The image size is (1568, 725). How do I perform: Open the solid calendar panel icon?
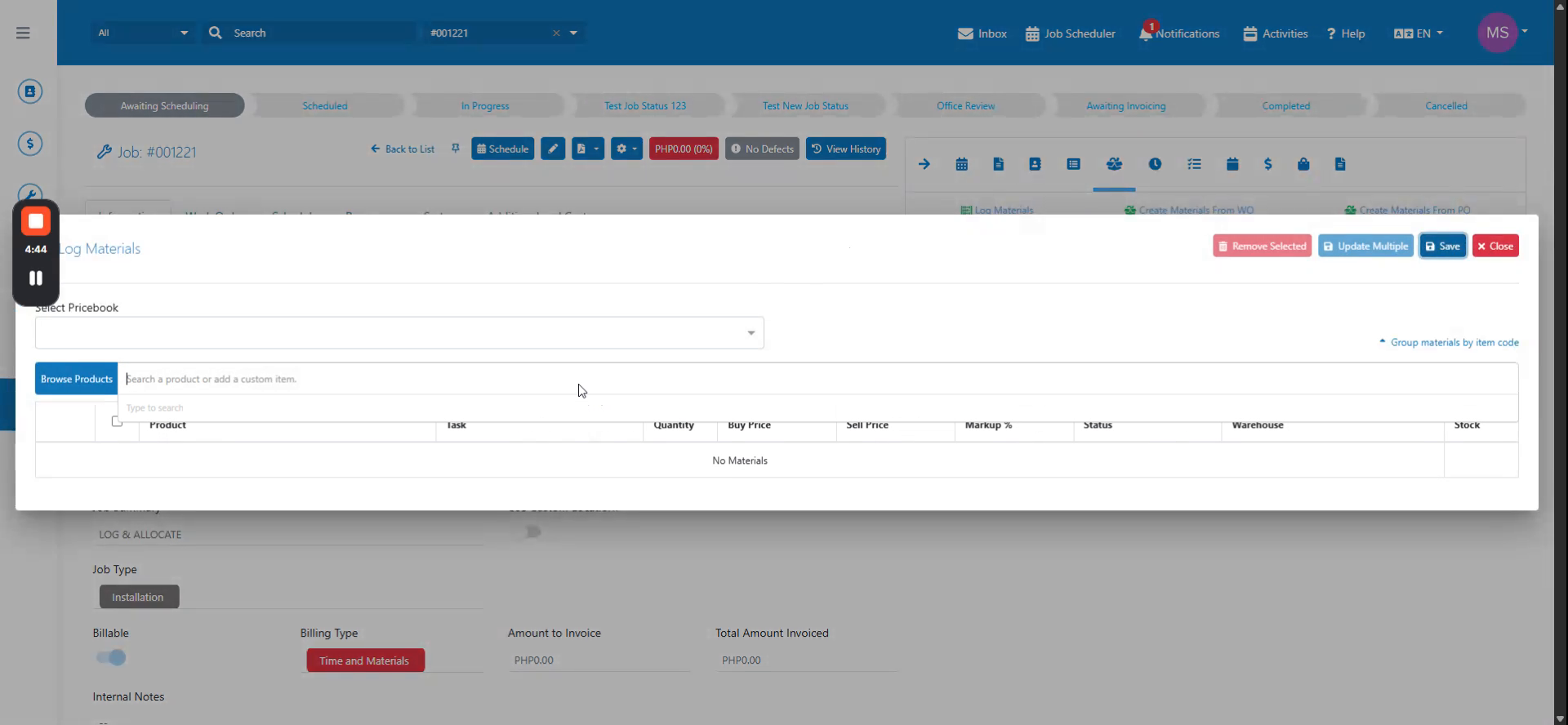tap(1232, 164)
